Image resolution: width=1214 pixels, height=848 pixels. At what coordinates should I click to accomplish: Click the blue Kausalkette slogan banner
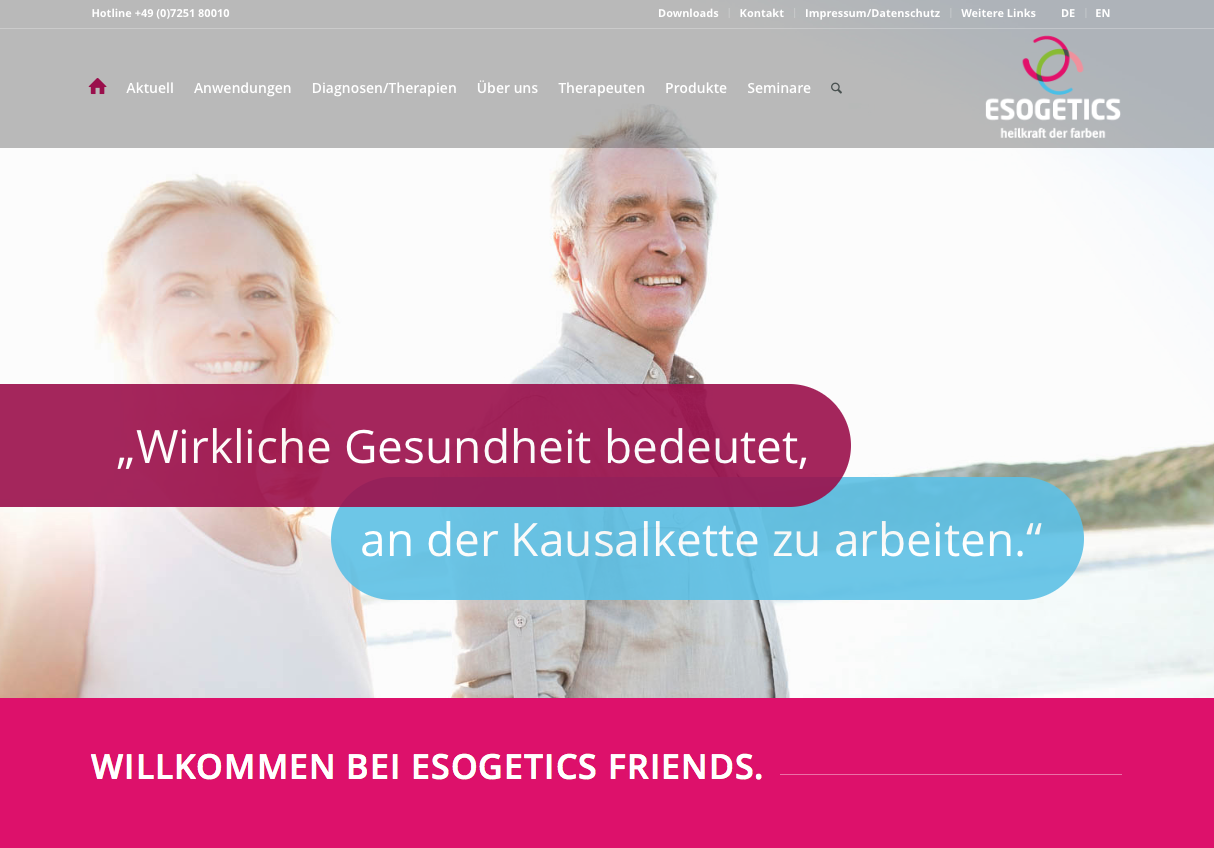(707, 539)
